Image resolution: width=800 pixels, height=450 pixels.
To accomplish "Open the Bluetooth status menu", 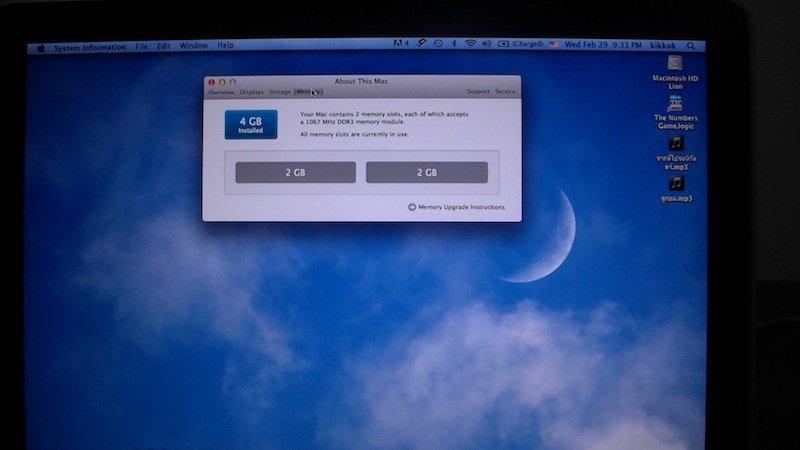I will tap(454, 44).
